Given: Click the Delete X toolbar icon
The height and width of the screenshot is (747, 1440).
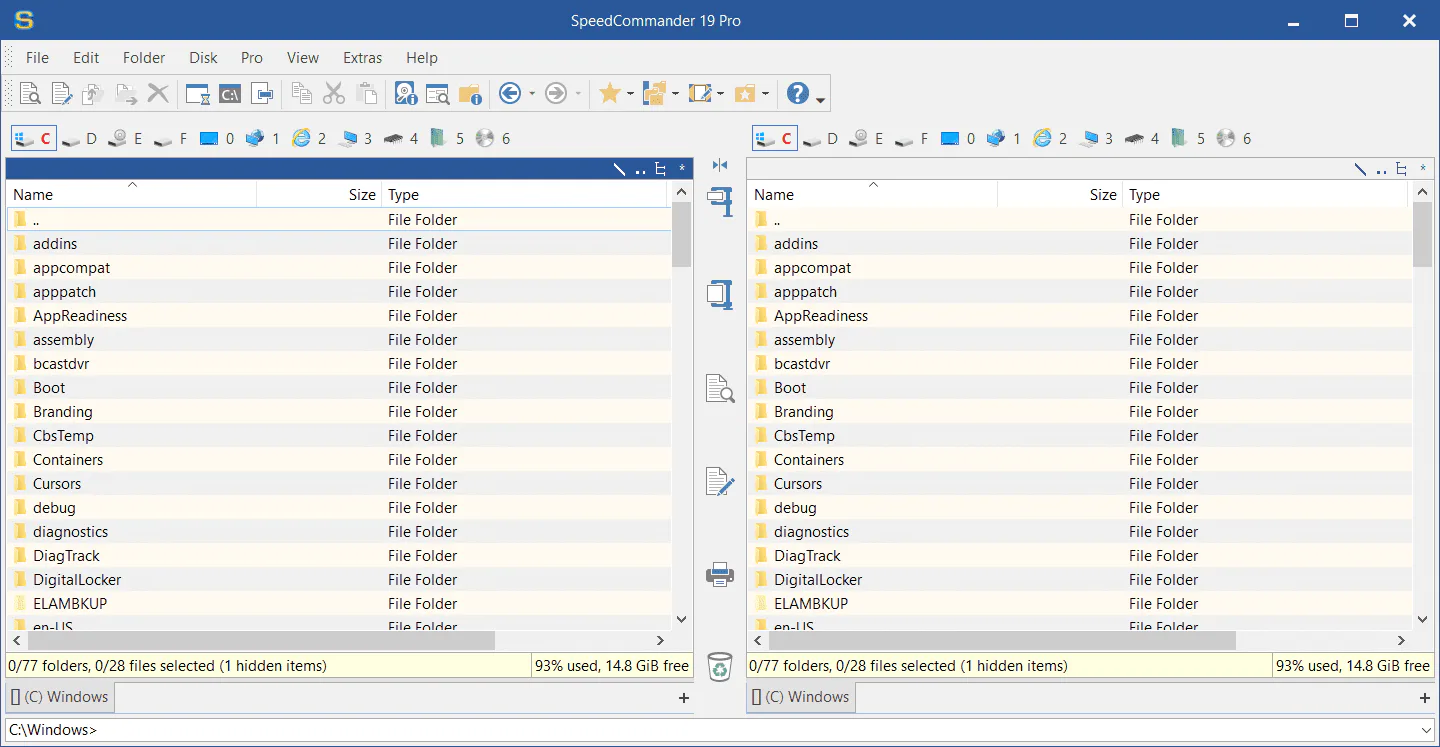Looking at the screenshot, I should 158,94.
